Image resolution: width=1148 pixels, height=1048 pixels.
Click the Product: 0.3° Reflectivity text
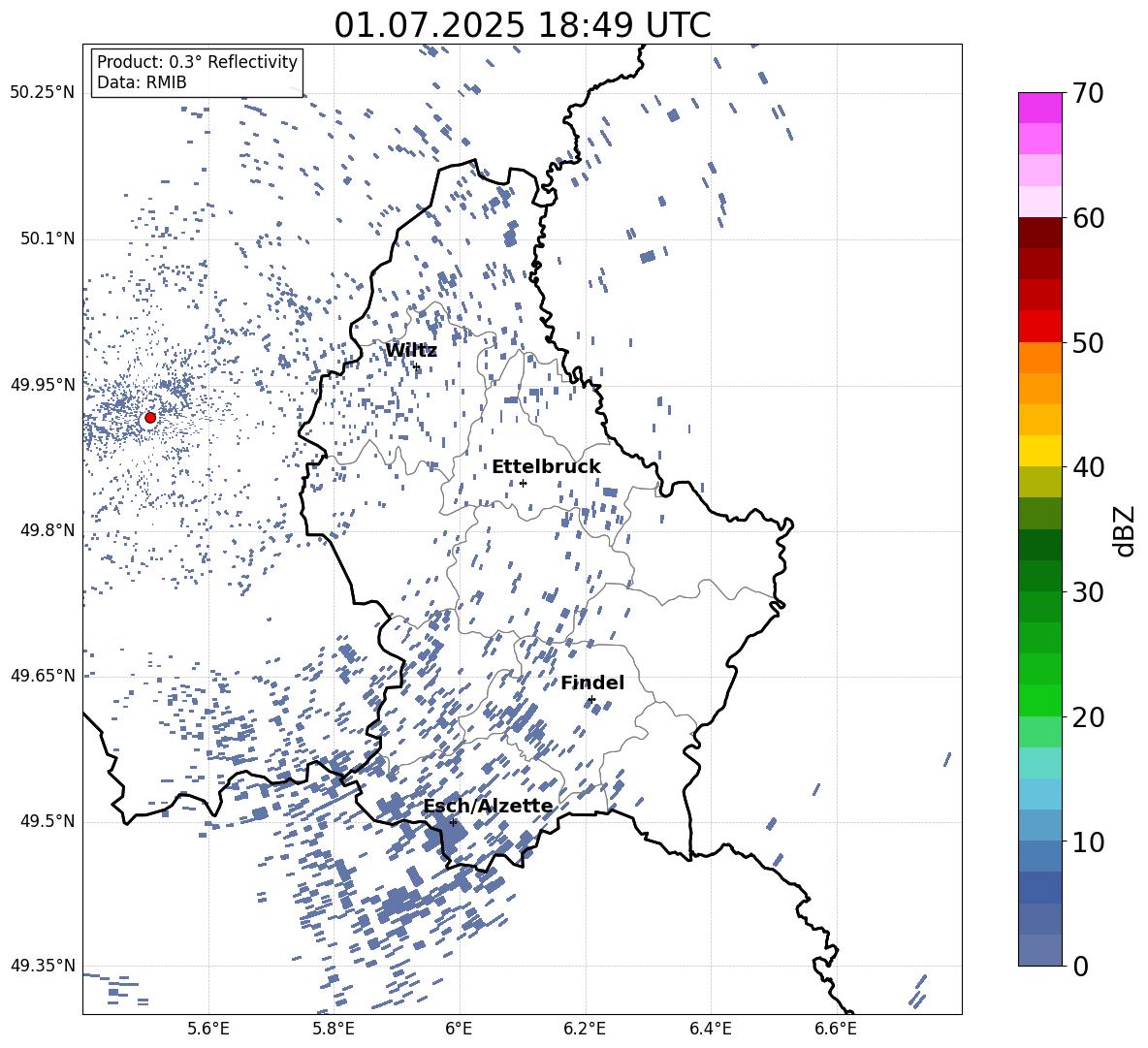[197, 62]
